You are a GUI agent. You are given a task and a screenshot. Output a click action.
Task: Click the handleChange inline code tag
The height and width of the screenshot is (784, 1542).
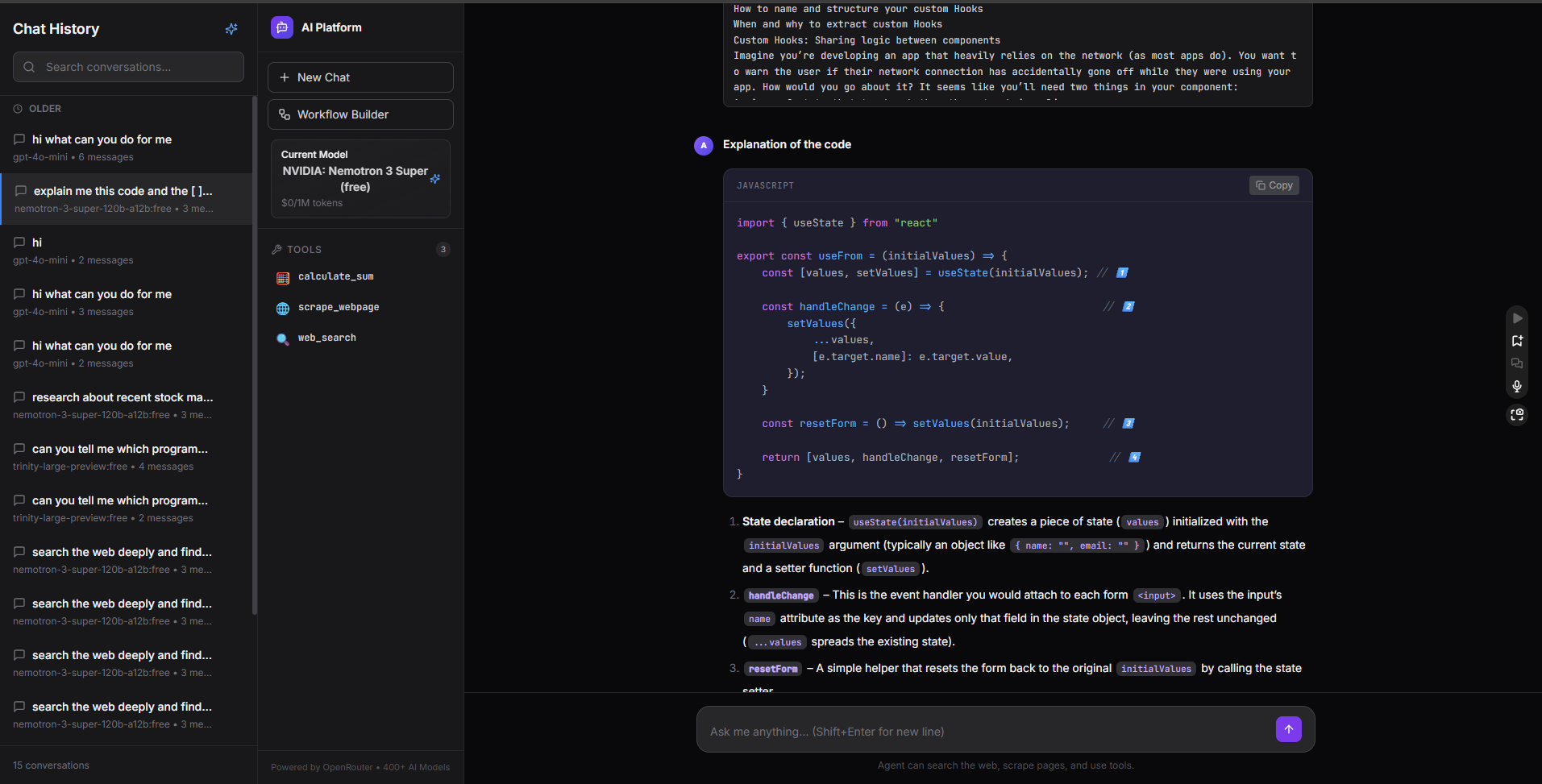[781, 595]
